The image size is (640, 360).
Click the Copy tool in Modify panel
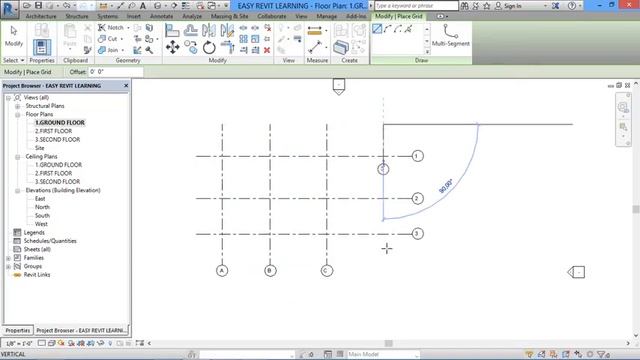point(191,47)
